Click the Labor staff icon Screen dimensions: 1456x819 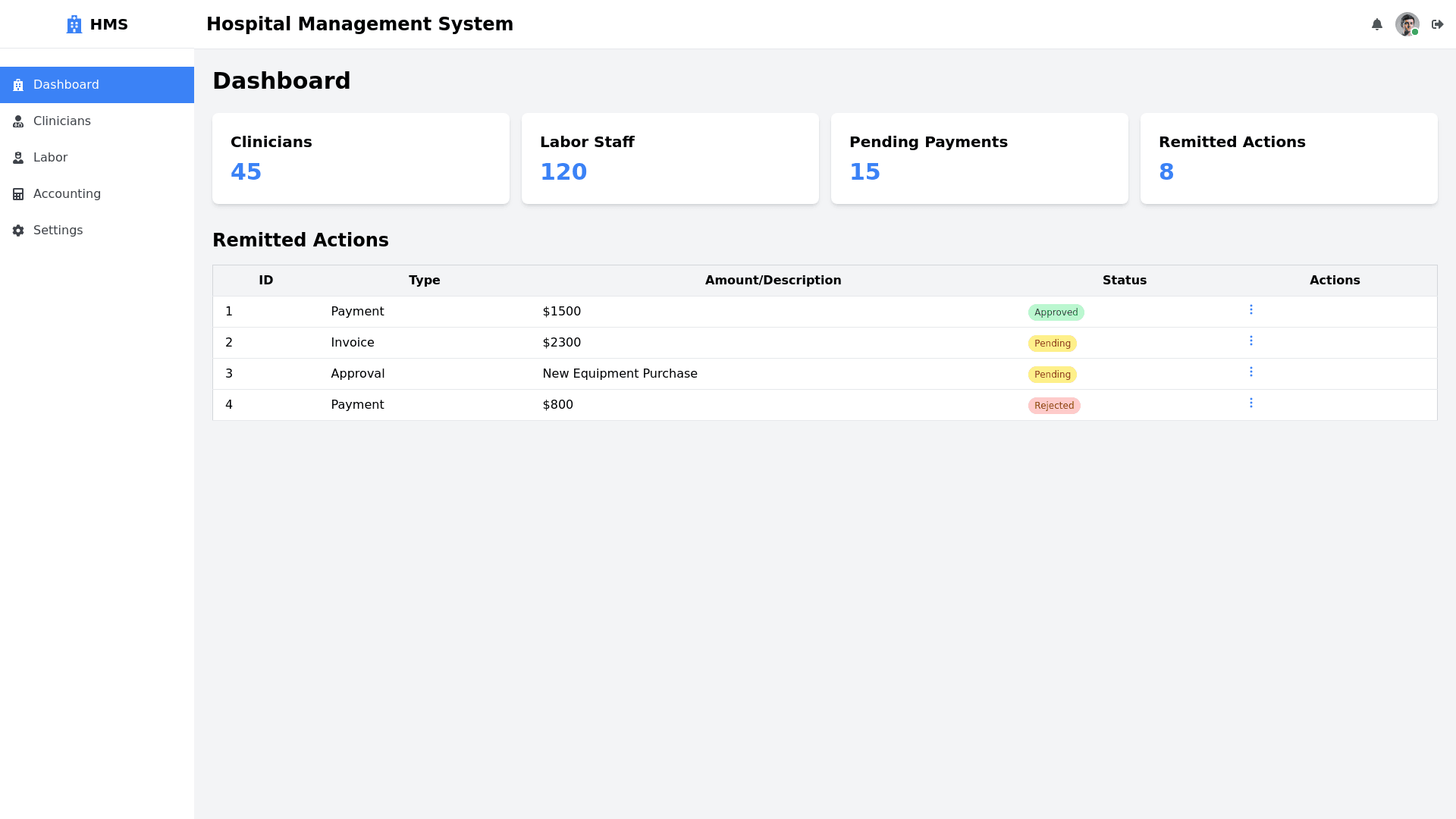18,158
